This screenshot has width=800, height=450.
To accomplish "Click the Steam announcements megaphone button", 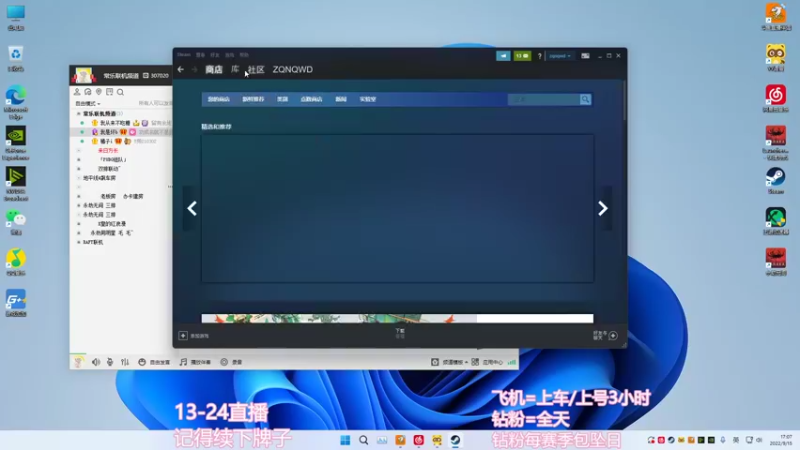I will pyautogui.click(x=503, y=56).
